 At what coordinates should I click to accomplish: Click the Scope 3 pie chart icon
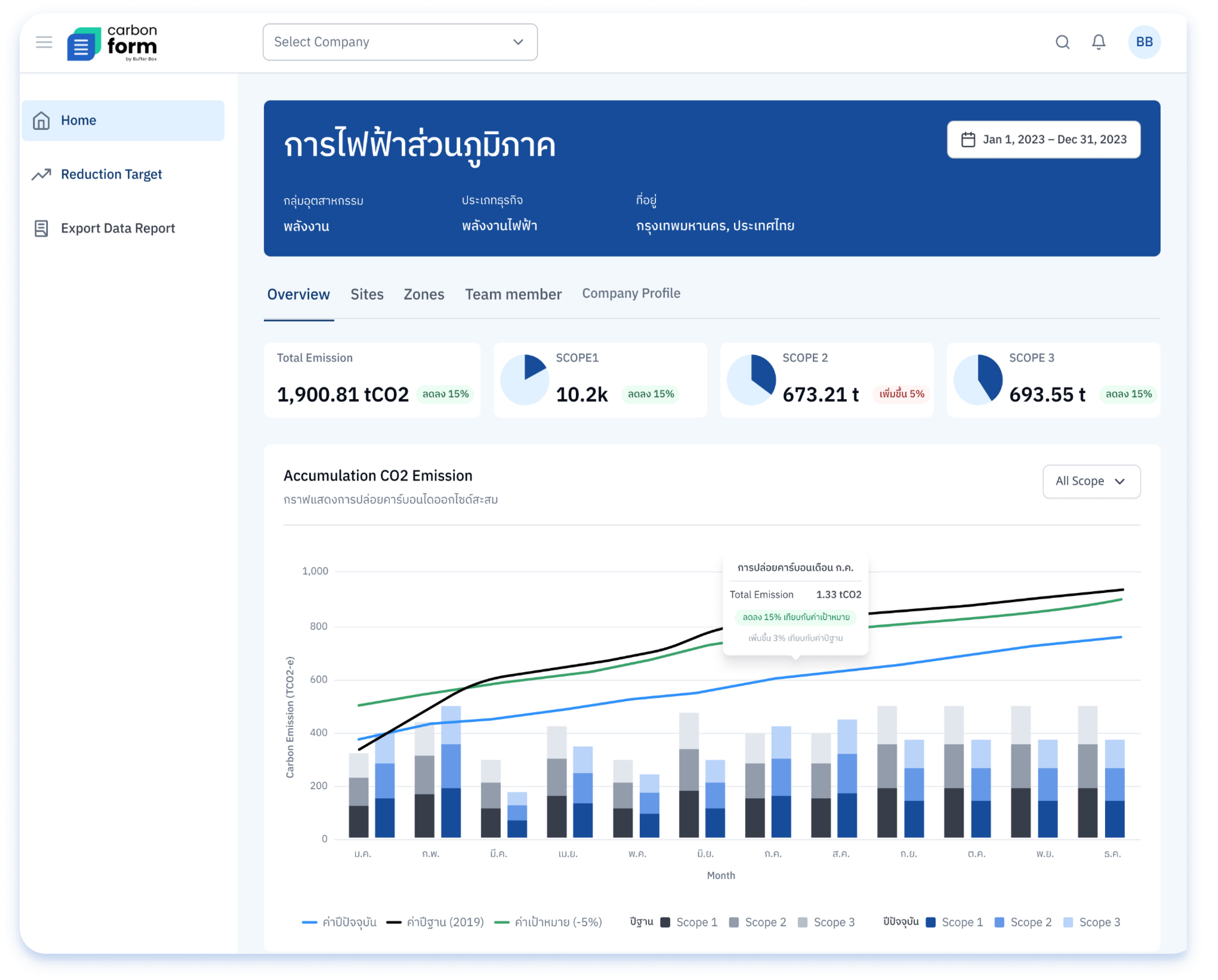978,380
